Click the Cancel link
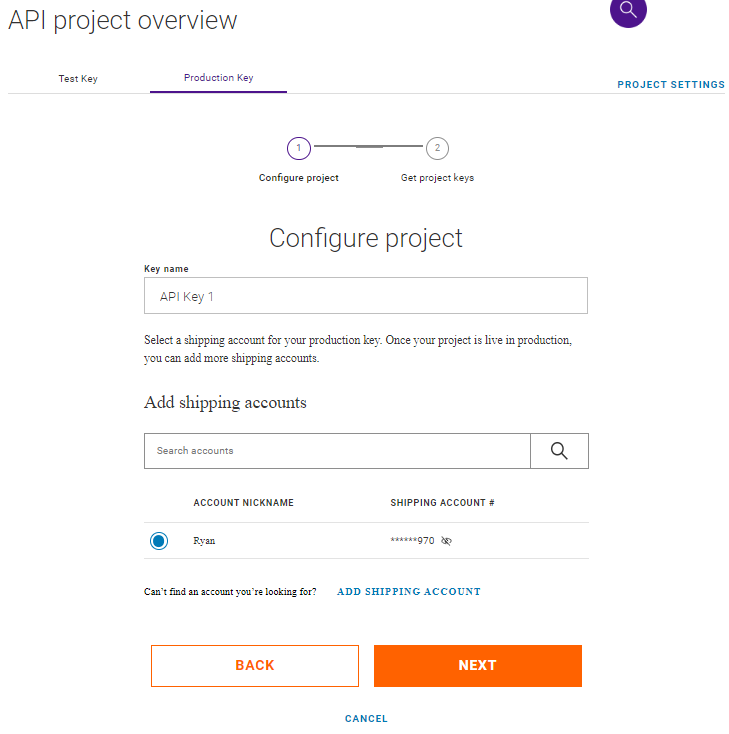 [x=366, y=719]
